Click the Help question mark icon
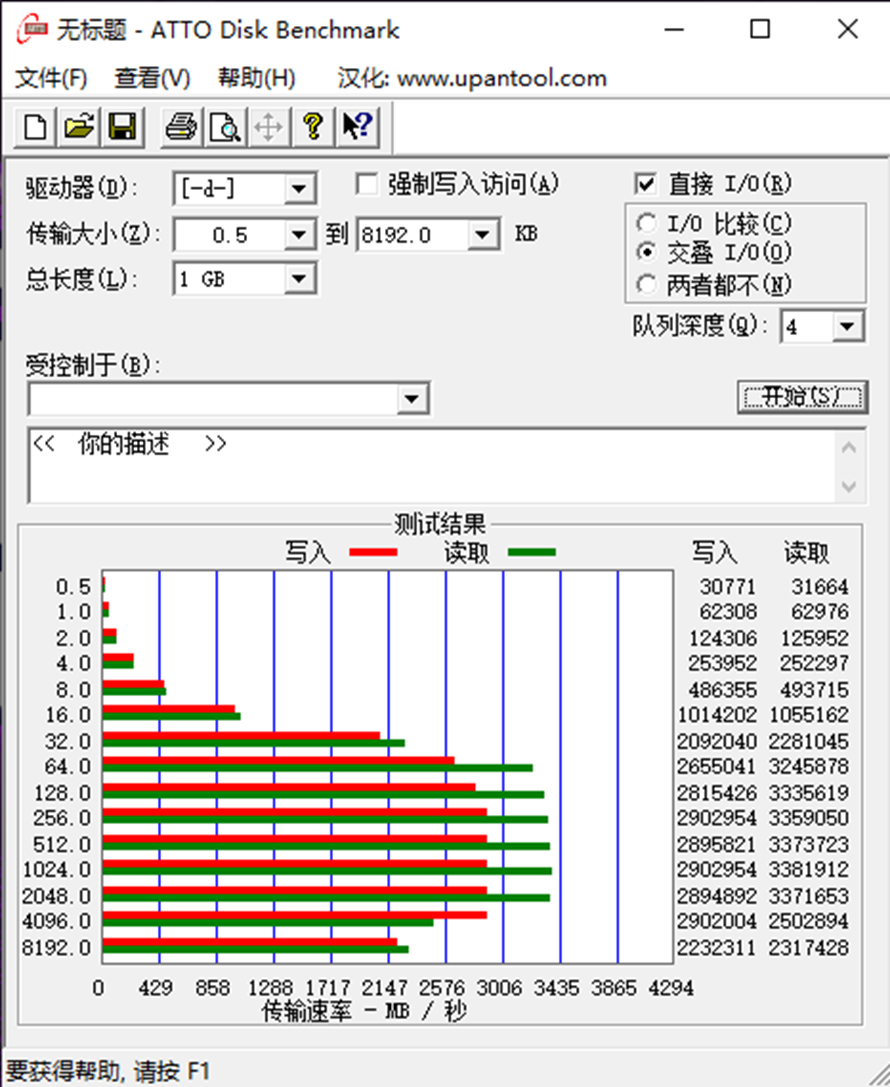The image size is (890, 1087). pos(311,127)
